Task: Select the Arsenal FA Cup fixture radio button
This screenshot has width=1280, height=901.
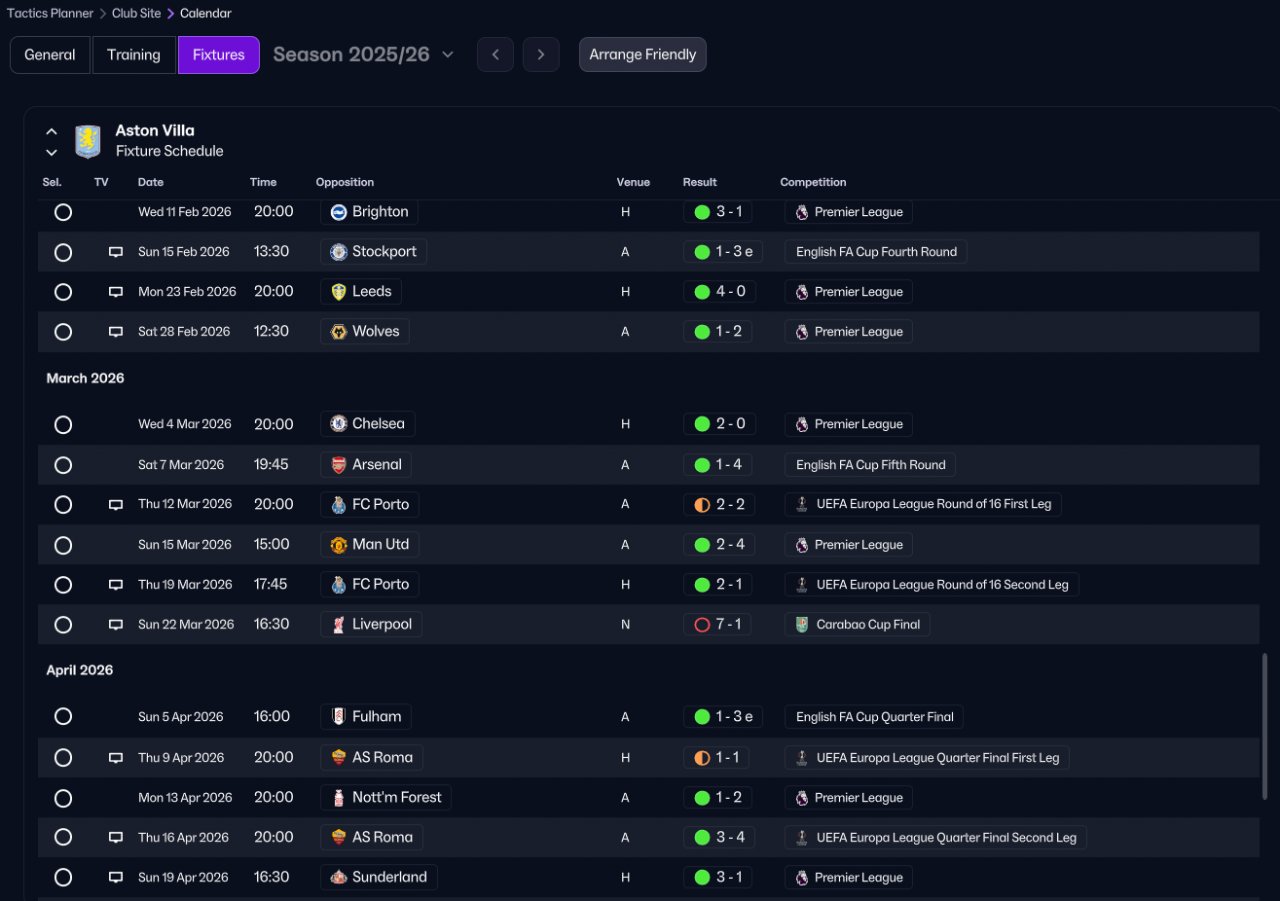Action: pyautogui.click(x=63, y=465)
